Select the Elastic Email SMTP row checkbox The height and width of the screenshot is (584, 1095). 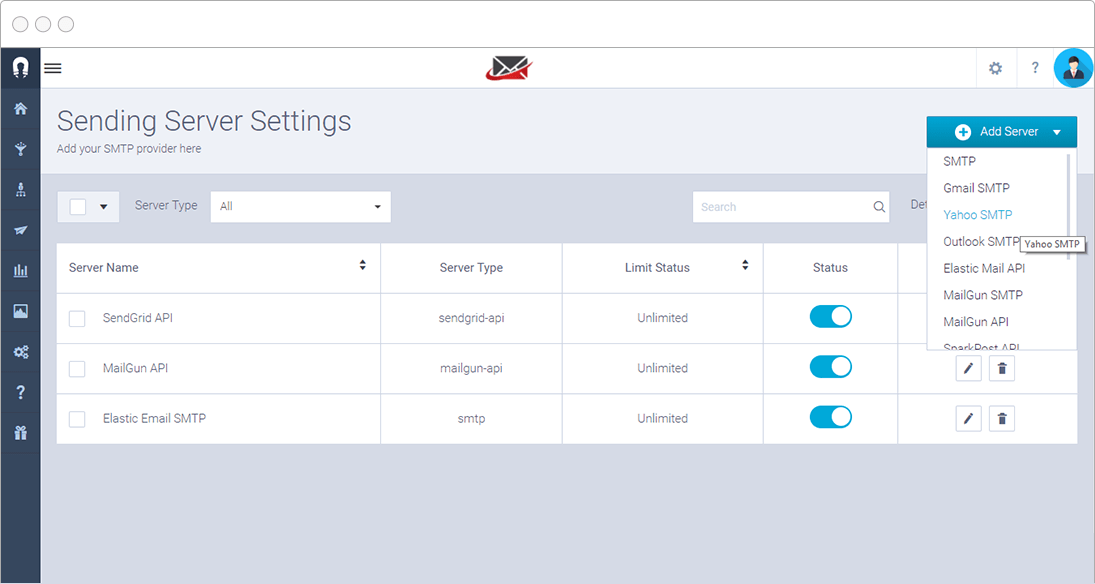click(77, 419)
